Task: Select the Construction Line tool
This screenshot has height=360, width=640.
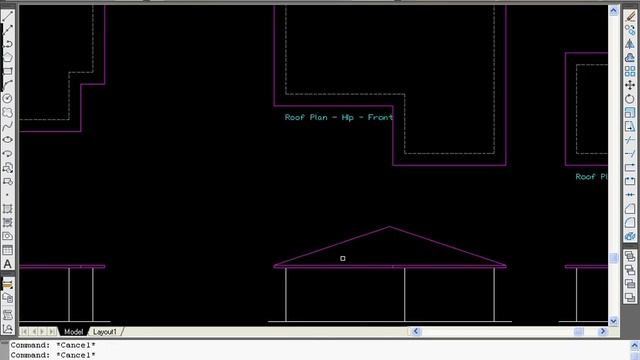Action: click(7, 29)
